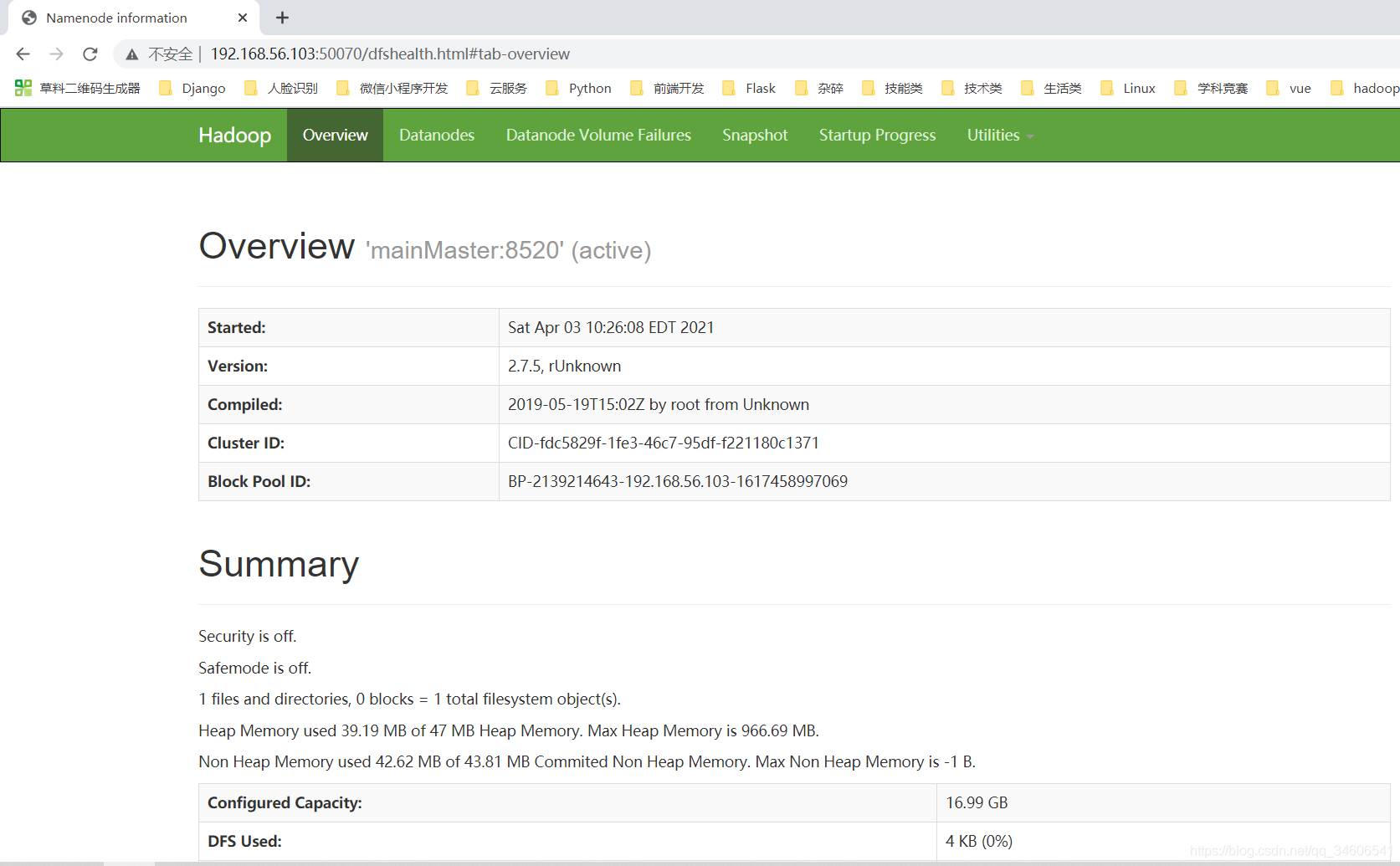Open the 人脸识别 bookmark folder

click(x=281, y=88)
